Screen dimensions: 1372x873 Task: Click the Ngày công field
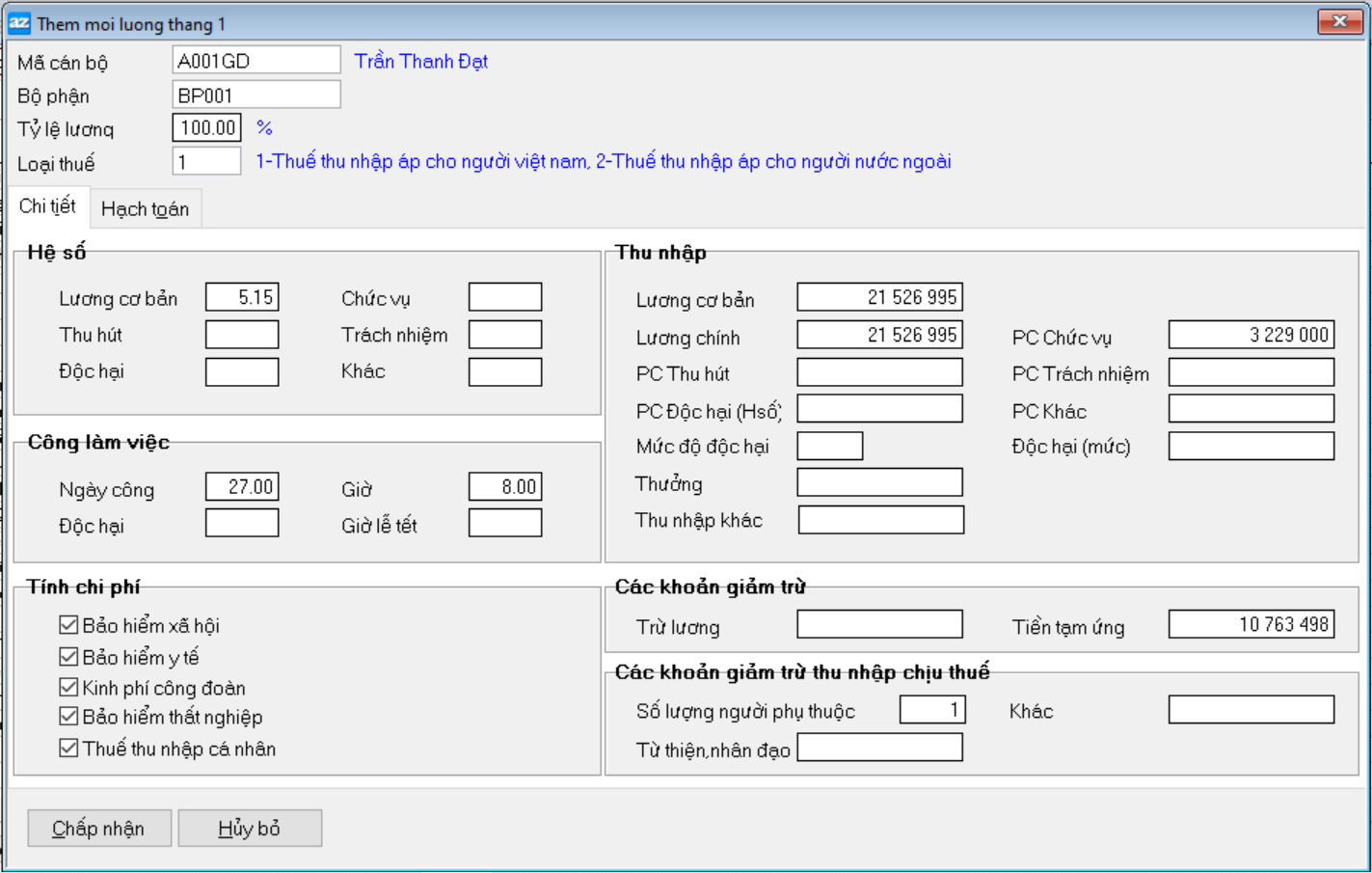(x=242, y=487)
